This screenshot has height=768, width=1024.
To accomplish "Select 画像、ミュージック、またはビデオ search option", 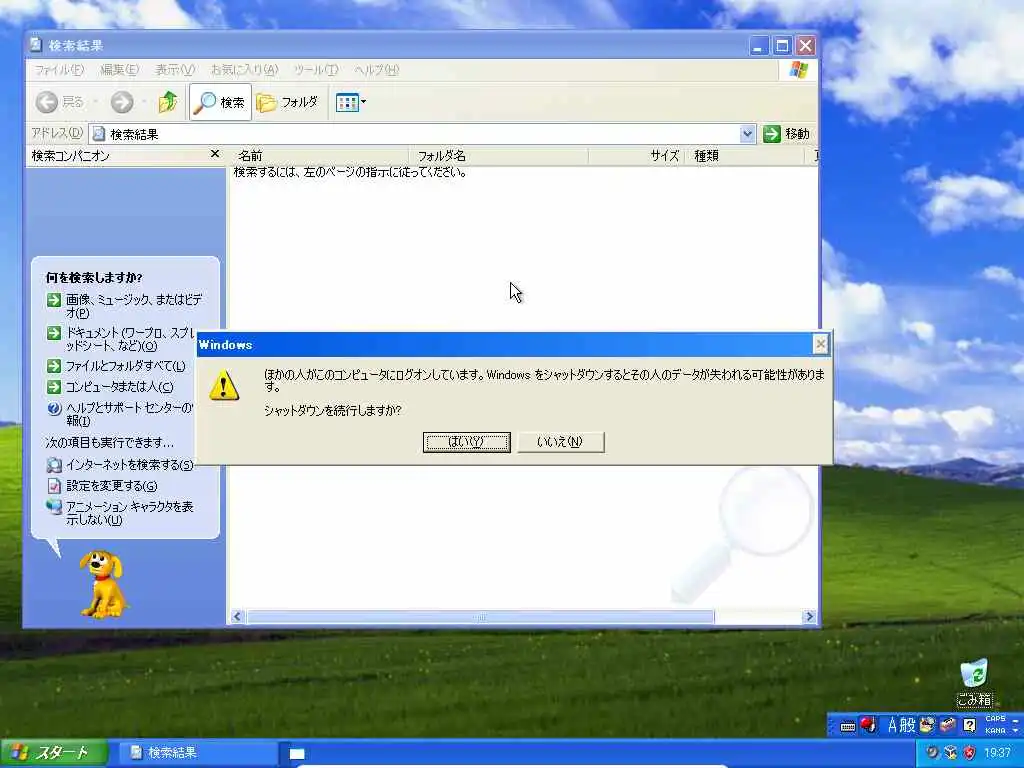I will [x=125, y=306].
